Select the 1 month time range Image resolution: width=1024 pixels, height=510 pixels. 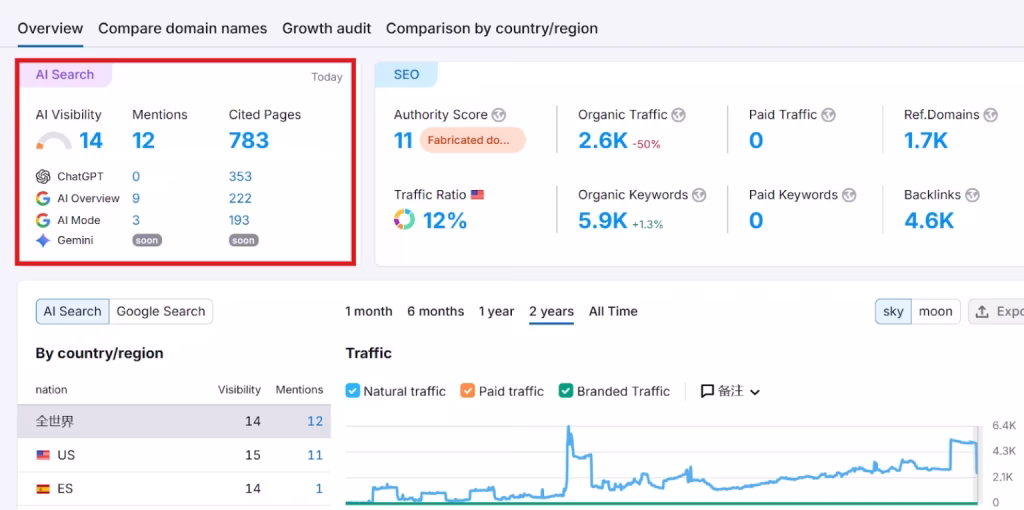[369, 311]
